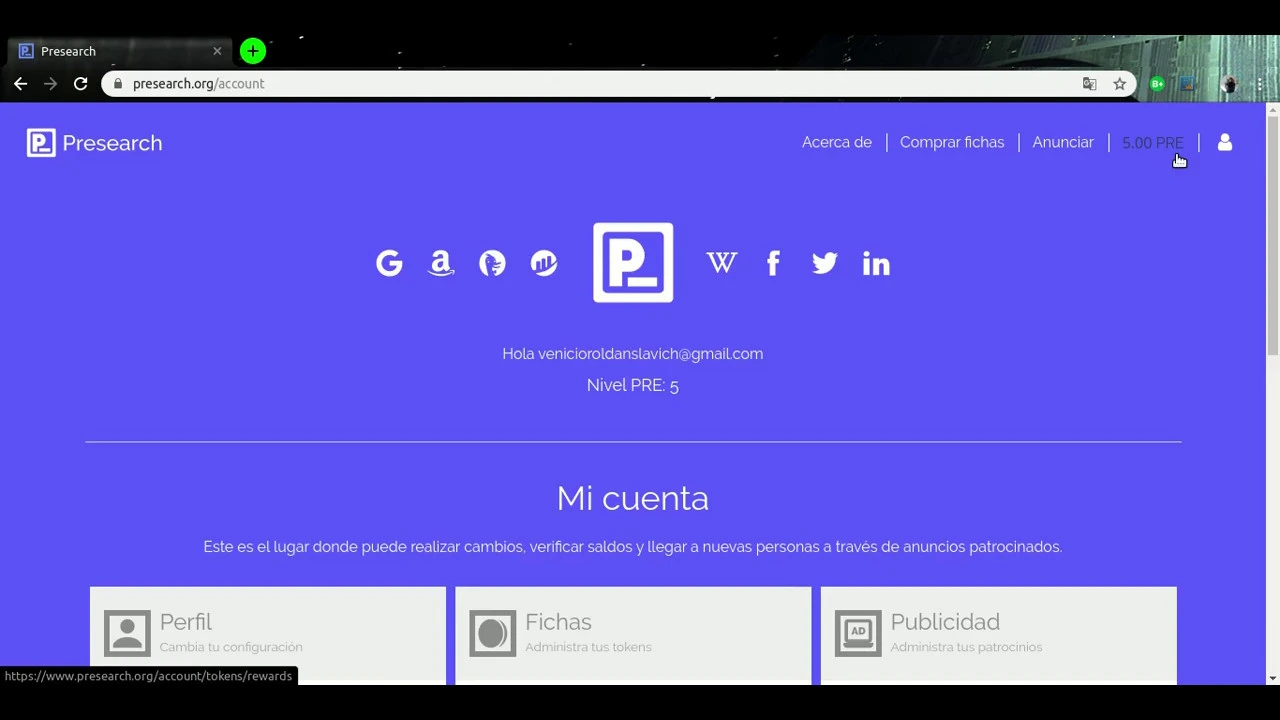Click the Presearch logo in header

[95, 143]
